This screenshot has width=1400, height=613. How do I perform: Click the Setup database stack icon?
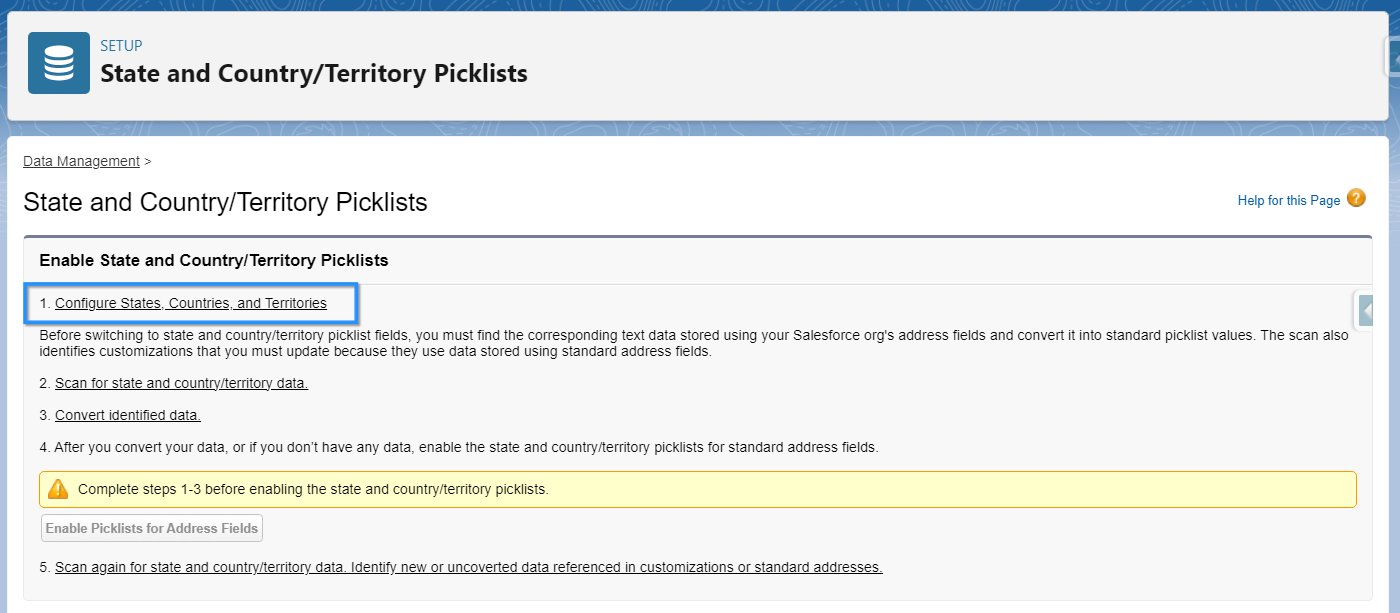59,63
